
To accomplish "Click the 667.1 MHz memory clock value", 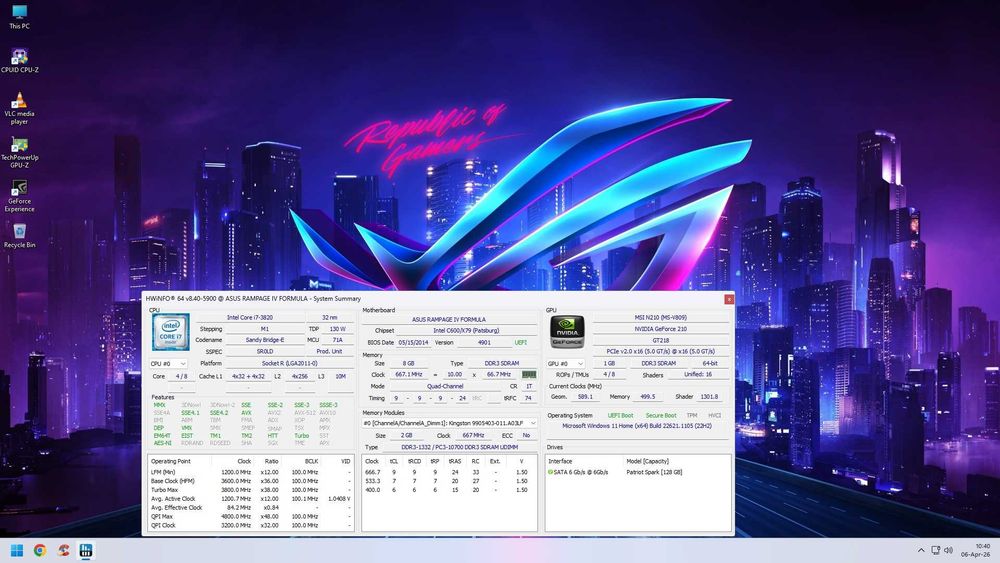I will tap(409, 374).
